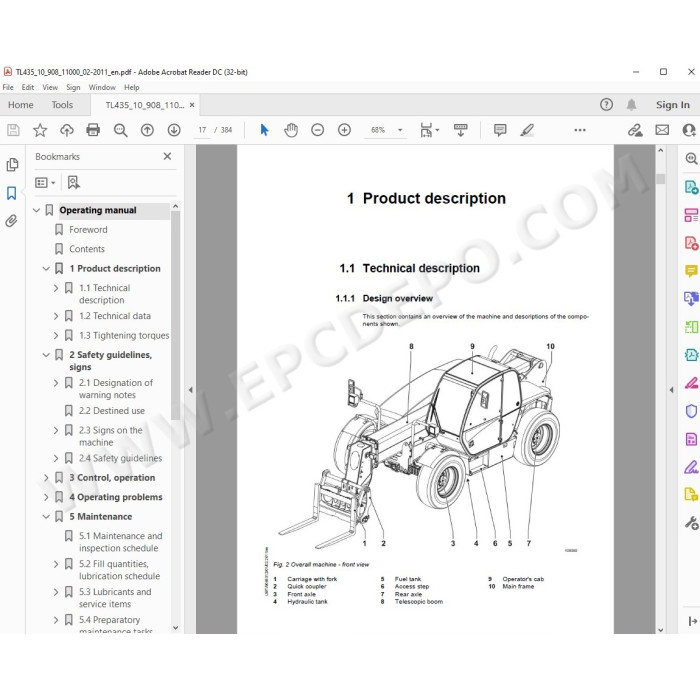Open the Find text magnifier
Image resolution: width=700 pixels, height=700 pixels.
[x=120, y=130]
